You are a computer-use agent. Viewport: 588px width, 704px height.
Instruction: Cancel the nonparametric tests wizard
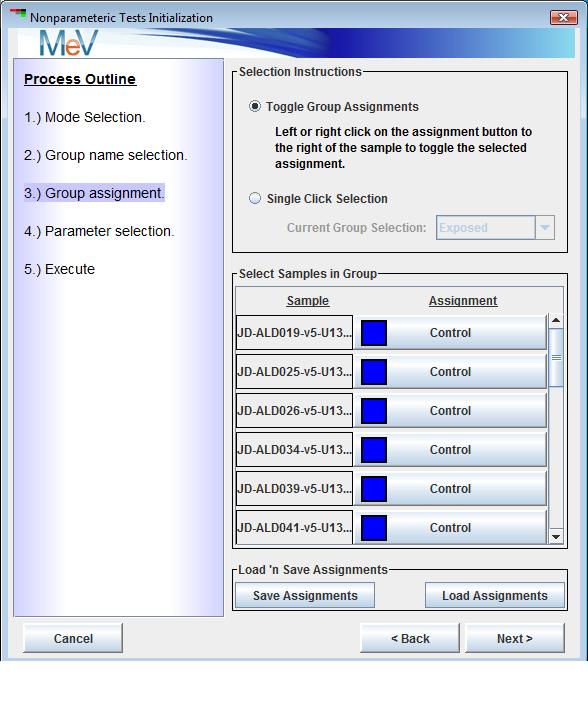pyautogui.click(x=73, y=638)
